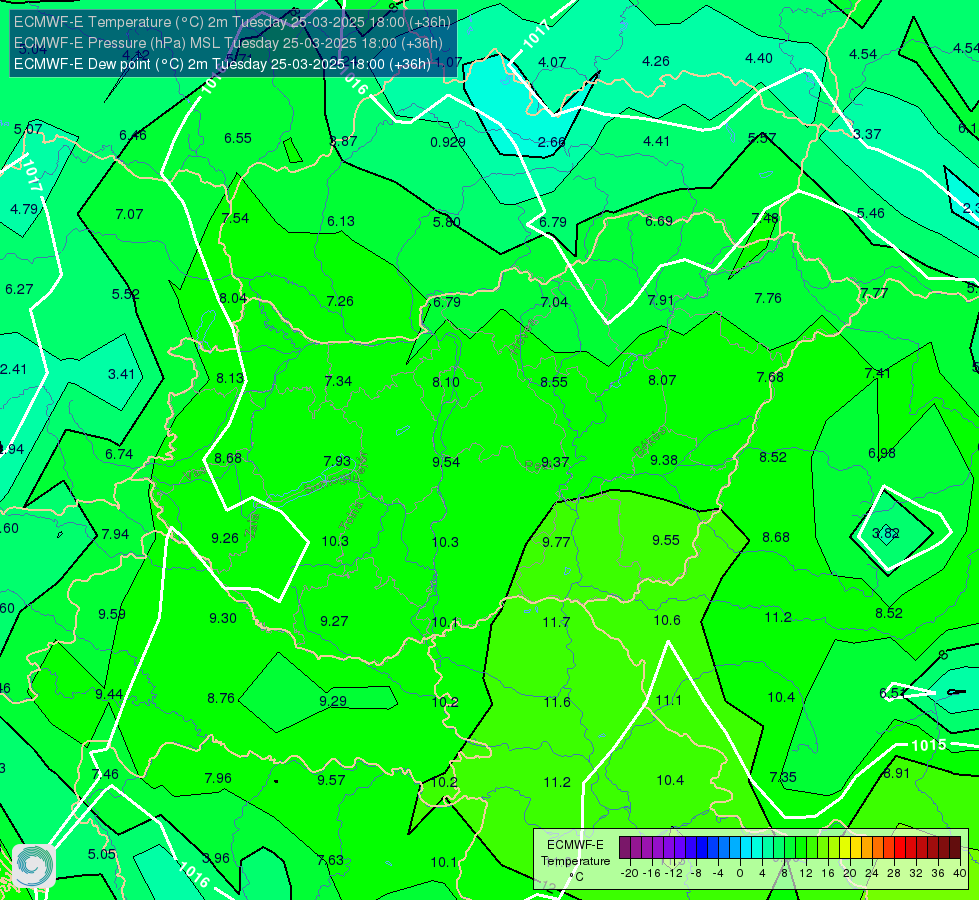The image size is (979, 900).
Task: Select the ECMWF-E Dew point 2m layer label
Action: pos(222,64)
